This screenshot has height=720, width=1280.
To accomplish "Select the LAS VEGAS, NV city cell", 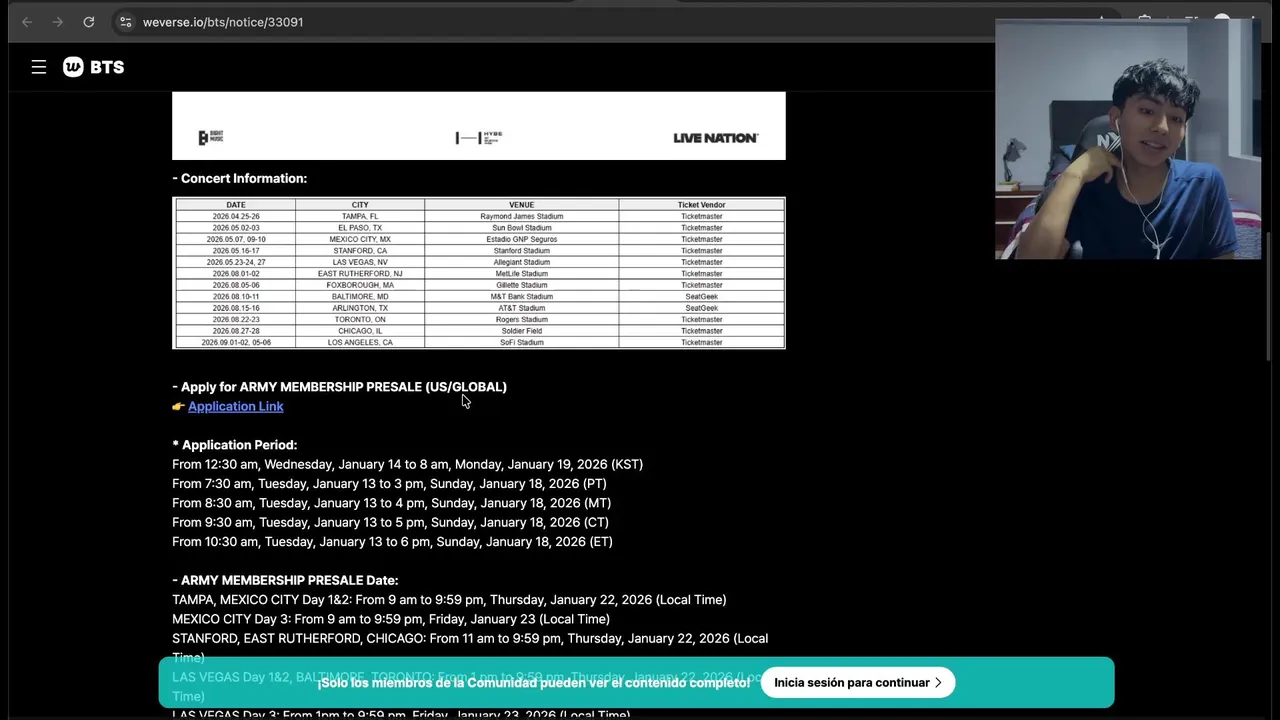I will (x=360, y=262).
